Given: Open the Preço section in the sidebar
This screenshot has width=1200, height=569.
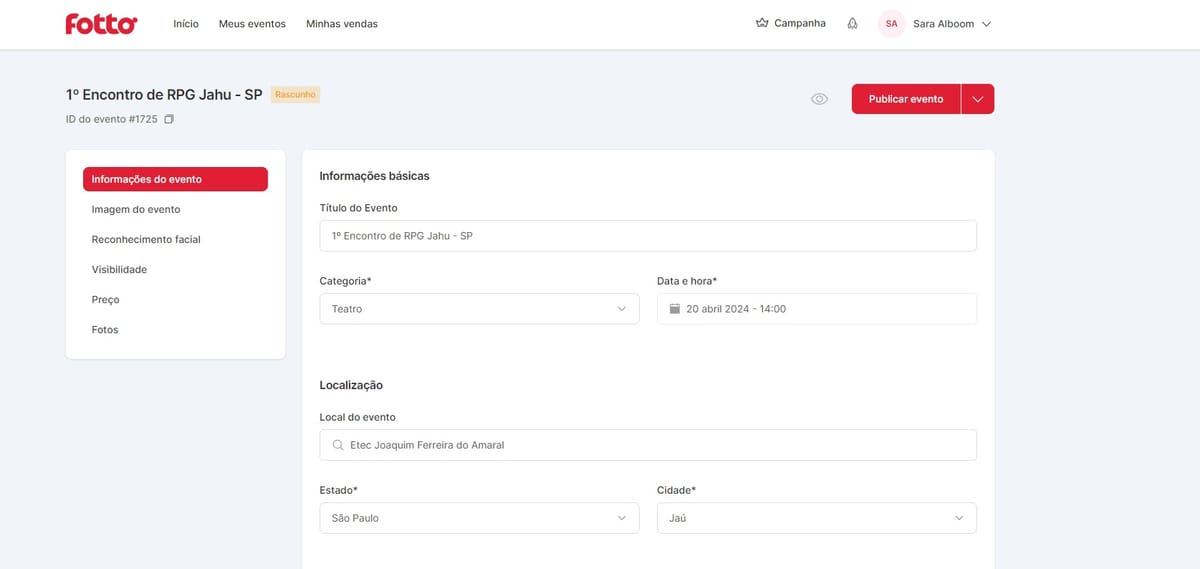Looking at the screenshot, I should (106, 300).
